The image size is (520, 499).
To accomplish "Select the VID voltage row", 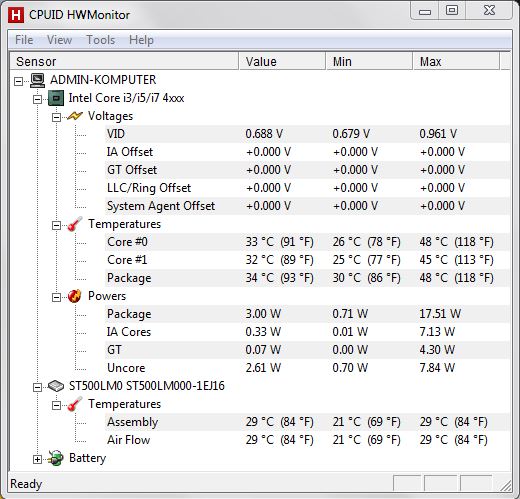I will (x=307, y=134).
